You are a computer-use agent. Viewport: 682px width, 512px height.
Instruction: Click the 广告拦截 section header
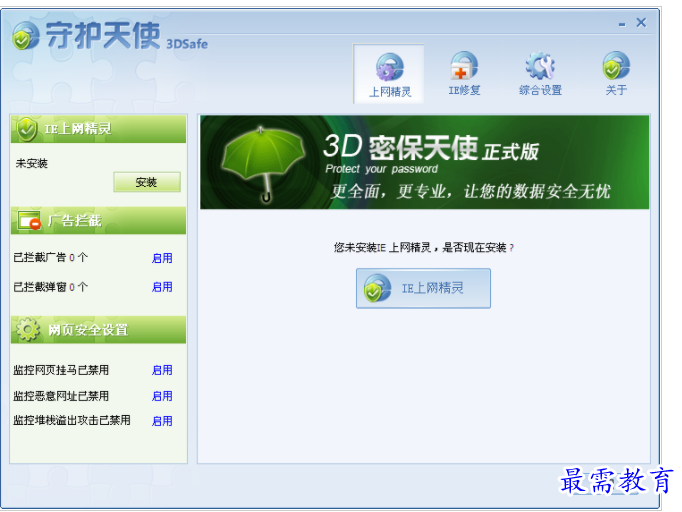[x=98, y=221]
